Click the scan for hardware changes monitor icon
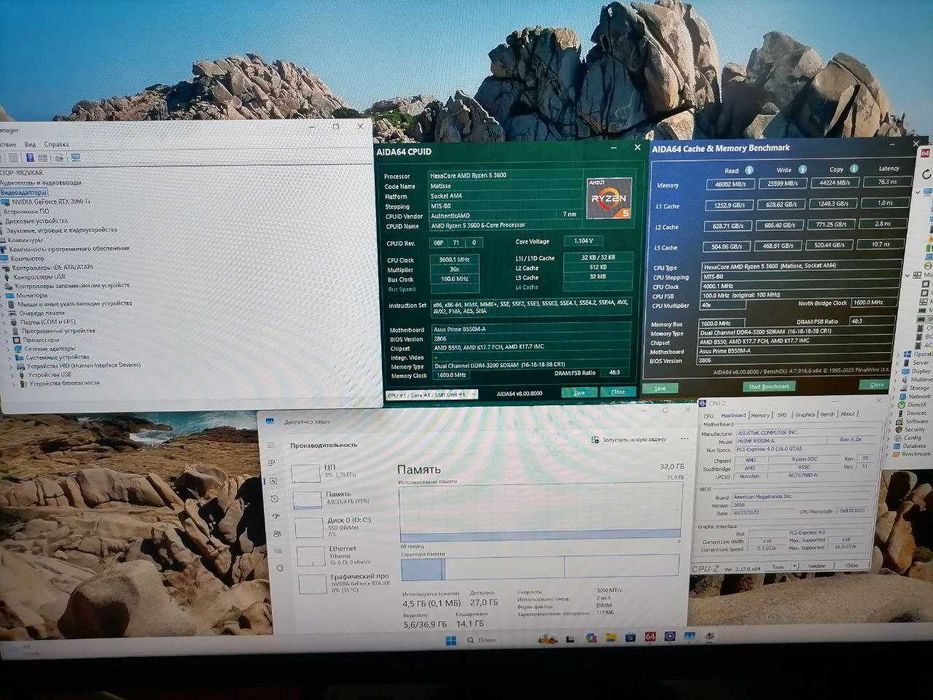 click(75, 158)
